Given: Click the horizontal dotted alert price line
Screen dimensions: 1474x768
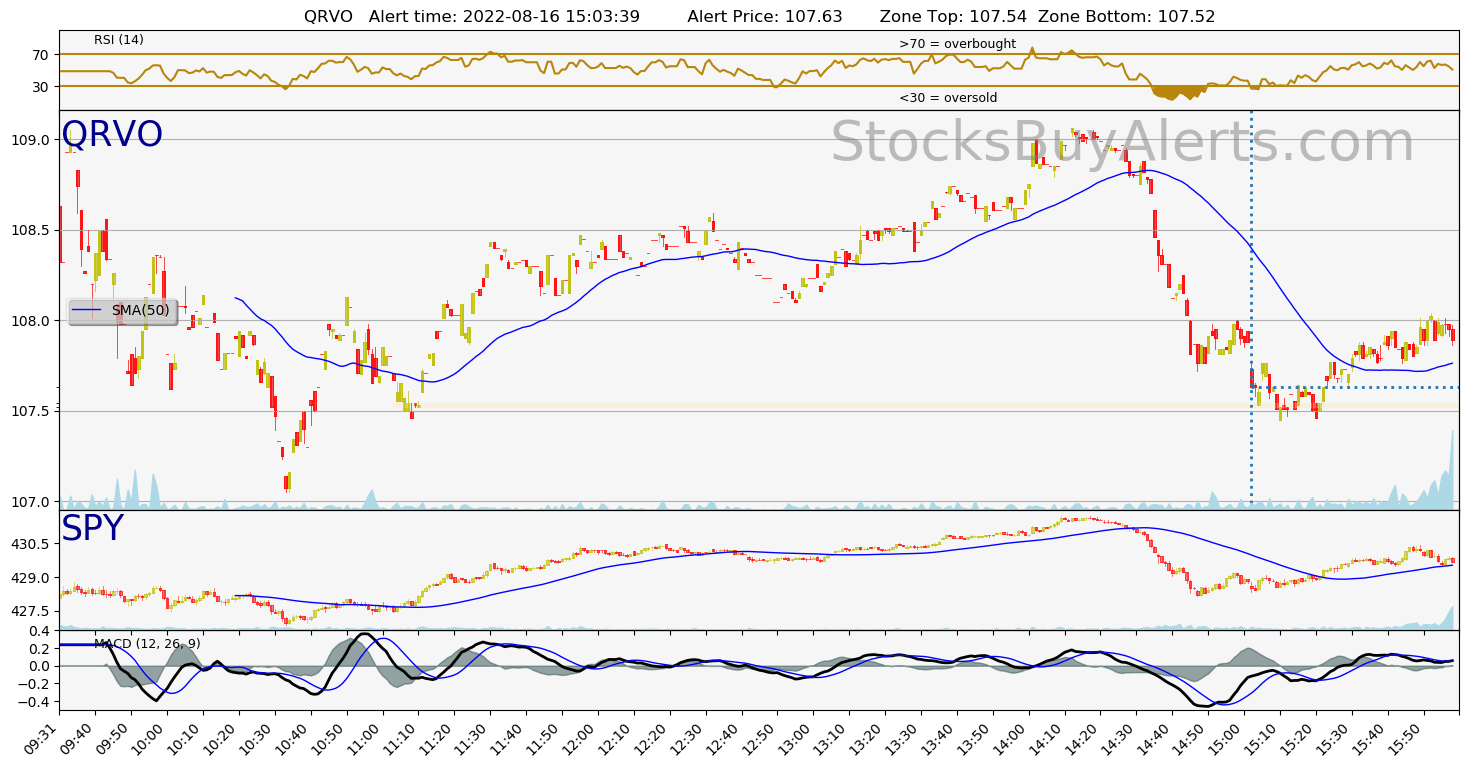Looking at the screenshot, I should pos(1355,387).
